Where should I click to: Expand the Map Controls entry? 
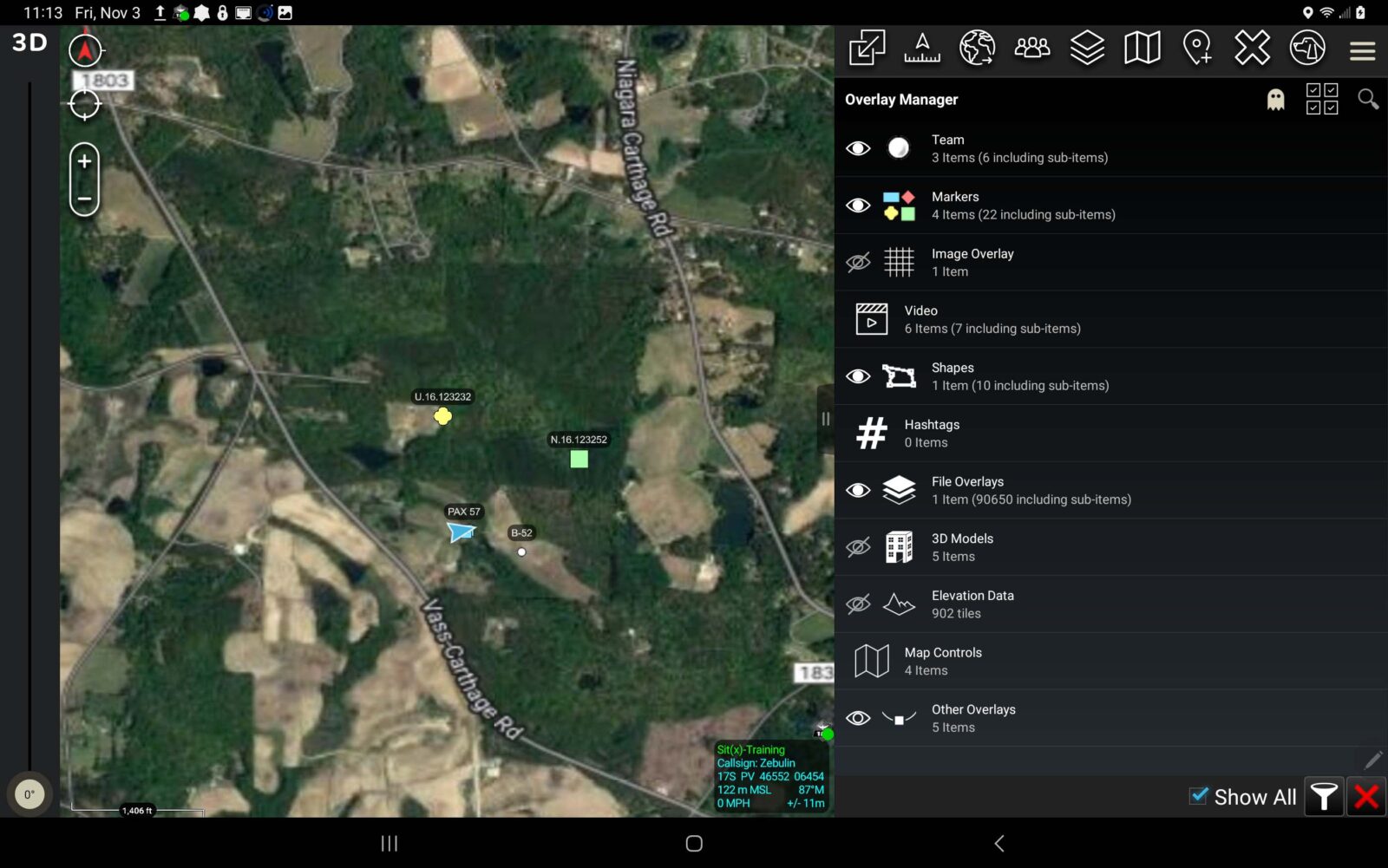point(943,661)
